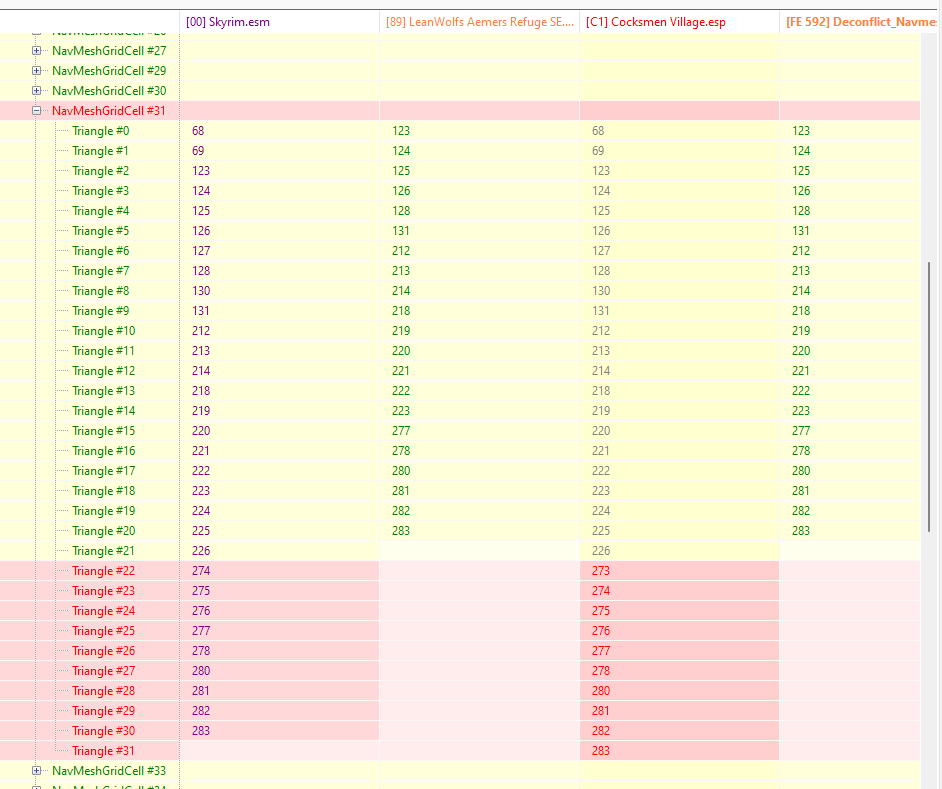Click Cocksmen Village value 280 for Triangle #28
This screenshot has width=942, height=789.
[x=601, y=691]
